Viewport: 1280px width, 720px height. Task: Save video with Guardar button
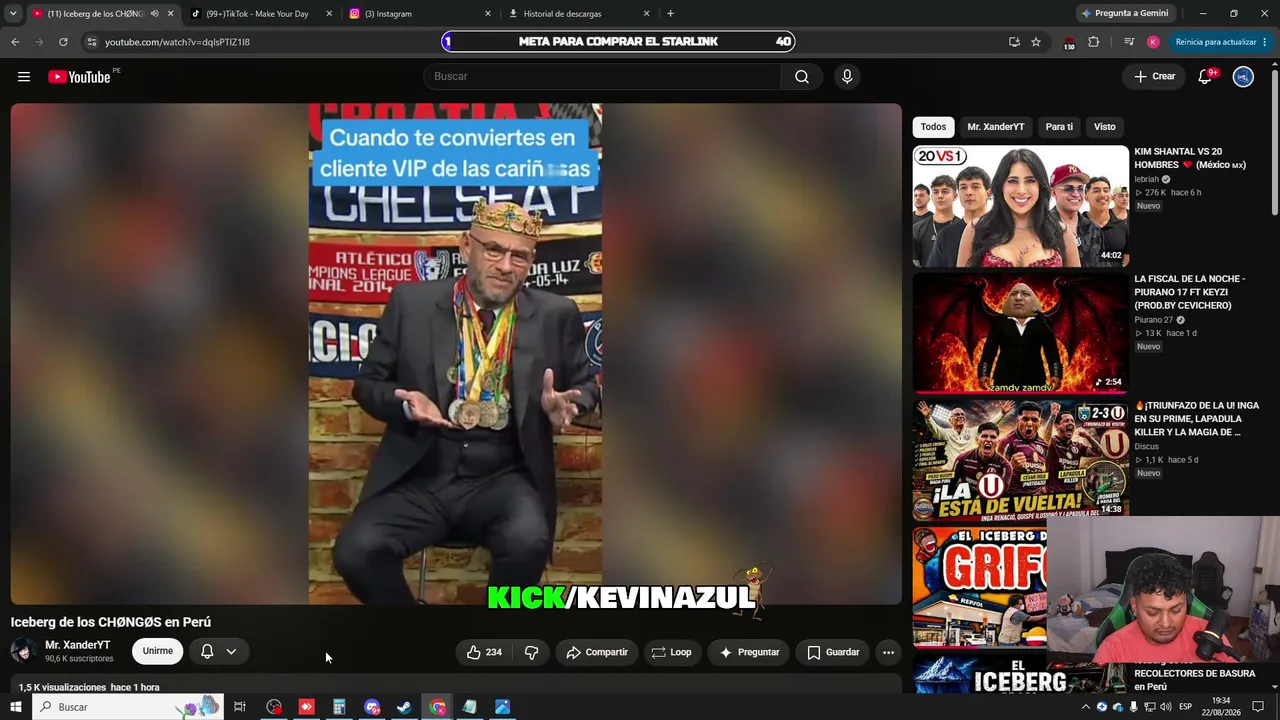[x=833, y=652]
